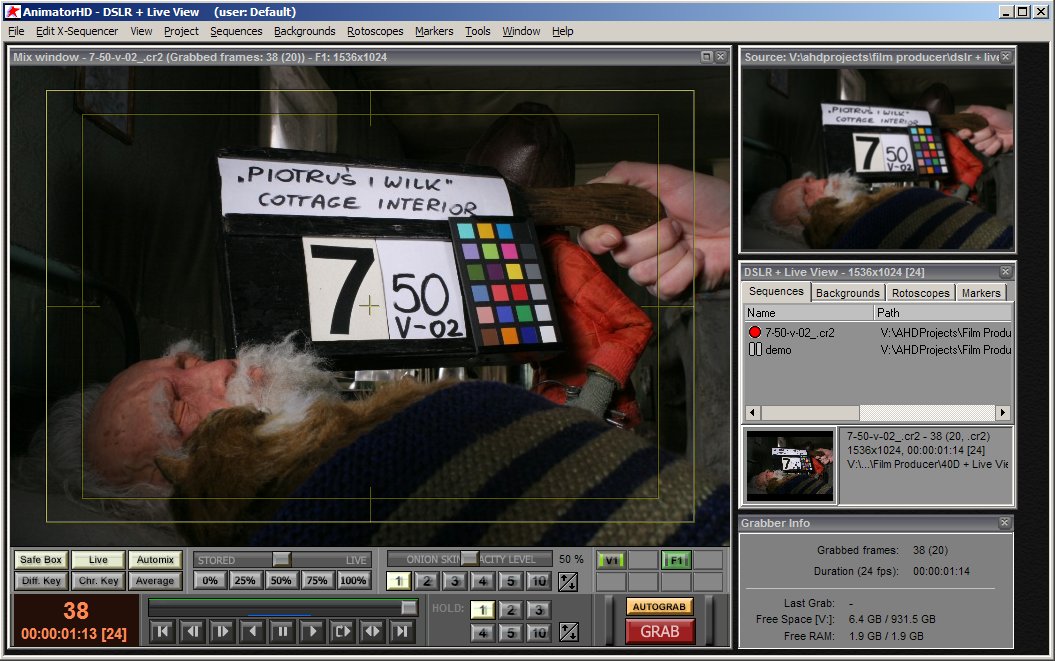The height and width of the screenshot is (661, 1055).
Task: Toggle the loop playback icon
Action: click(342, 631)
